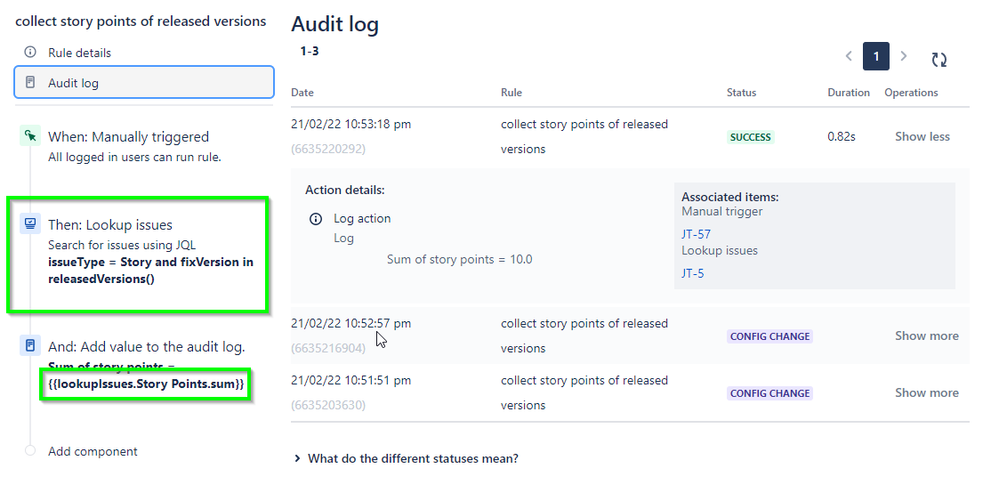Click the Rule details info icon
Image resolution: width=999 pixels, height=486 pixels.
30,52
